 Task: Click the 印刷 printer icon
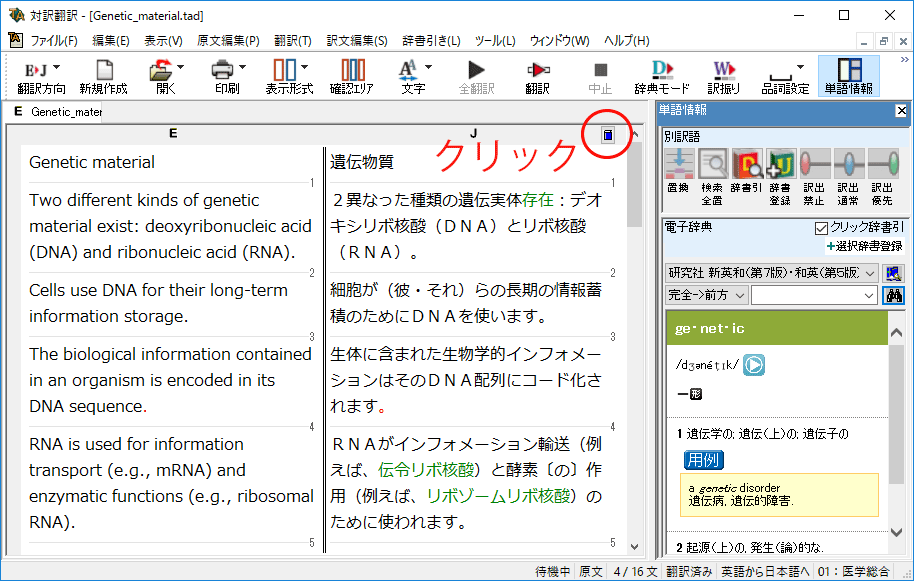[223, 70]
